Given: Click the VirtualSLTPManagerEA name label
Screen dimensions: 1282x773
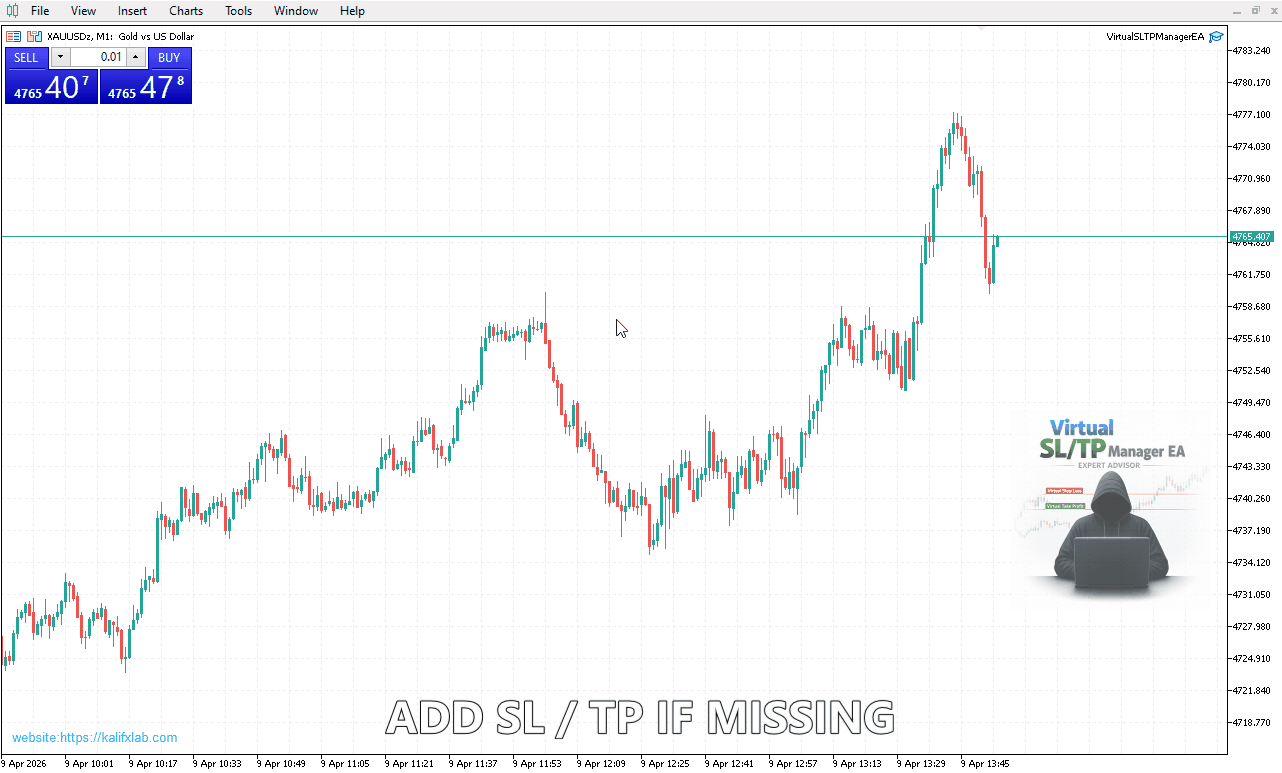Looking at the screenshot, I should pos(1155,37).
